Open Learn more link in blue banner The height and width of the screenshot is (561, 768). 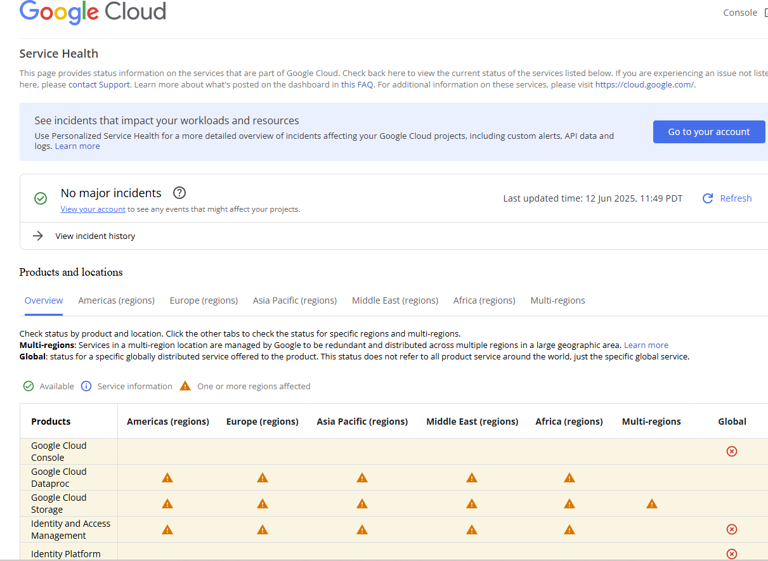point(77,146)
